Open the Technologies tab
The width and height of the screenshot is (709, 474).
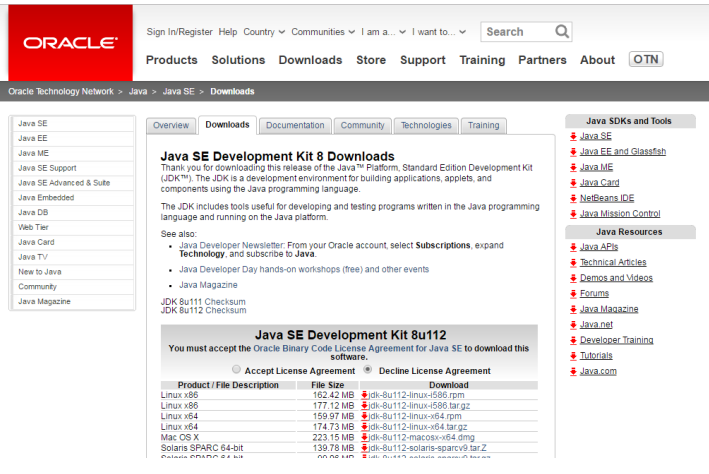(426, 125)
